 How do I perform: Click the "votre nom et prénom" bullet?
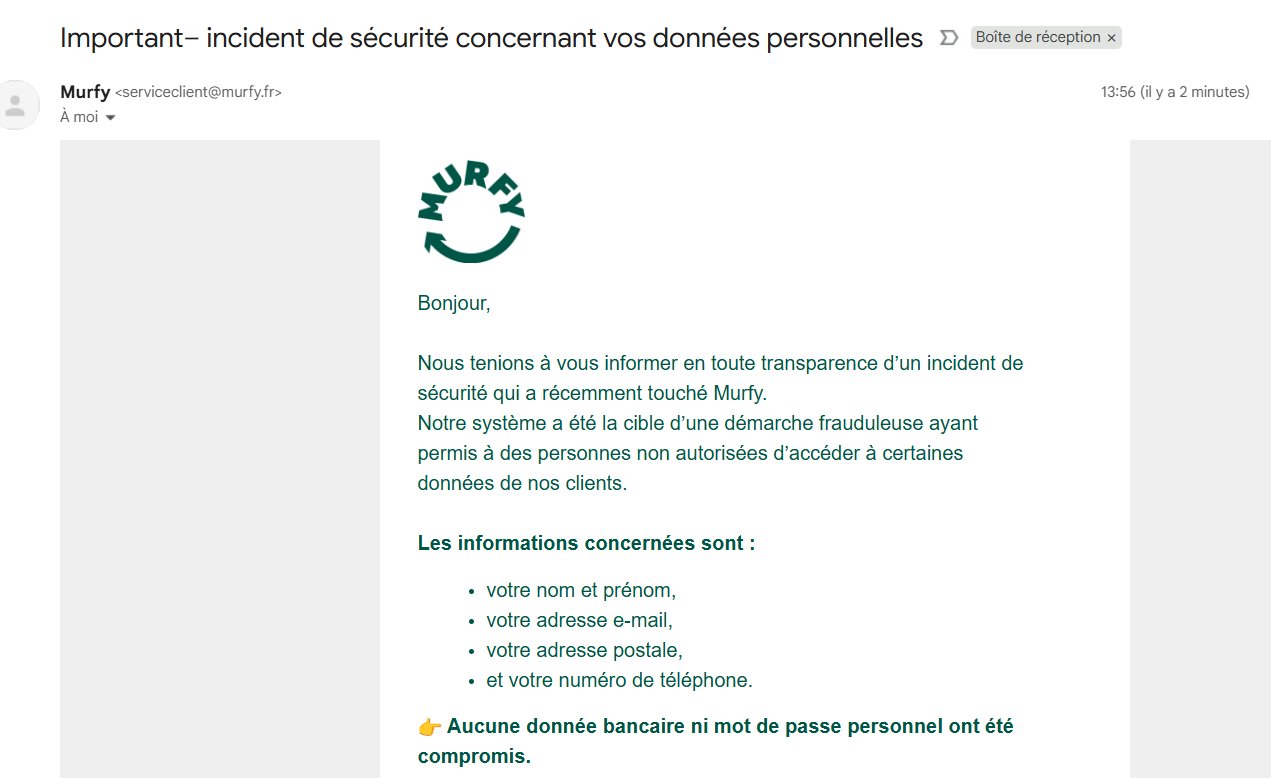(x=581, y=590)
